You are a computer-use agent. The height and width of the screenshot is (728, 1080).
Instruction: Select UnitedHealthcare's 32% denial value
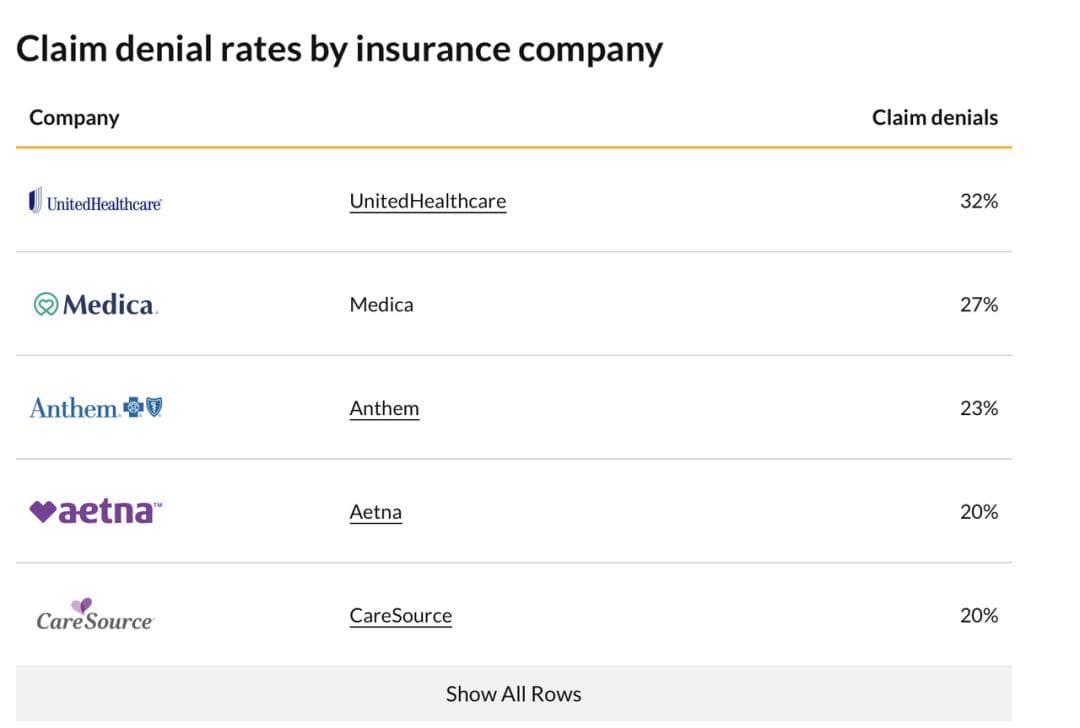point(978,201)
